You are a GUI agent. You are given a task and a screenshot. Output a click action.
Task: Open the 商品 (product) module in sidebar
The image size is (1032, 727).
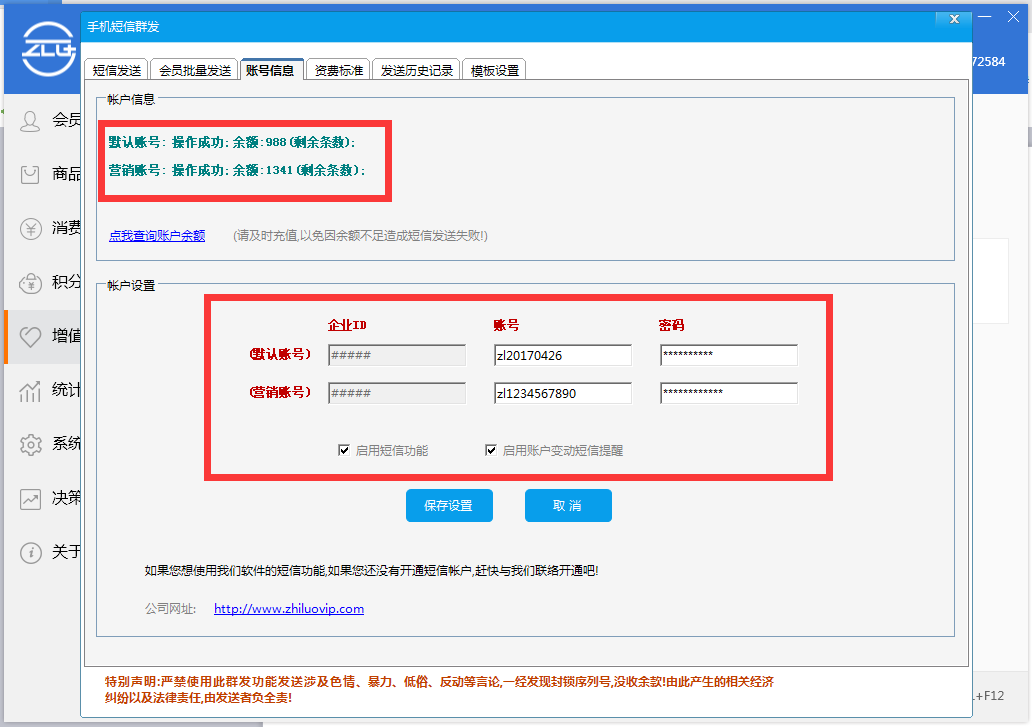[30, 175]
